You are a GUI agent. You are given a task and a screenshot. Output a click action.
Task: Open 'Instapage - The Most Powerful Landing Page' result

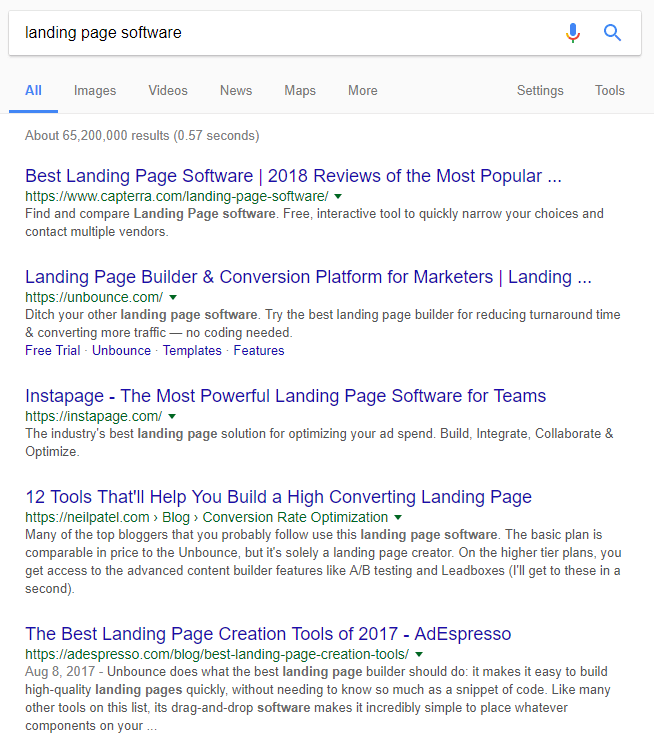coord(286,396)
